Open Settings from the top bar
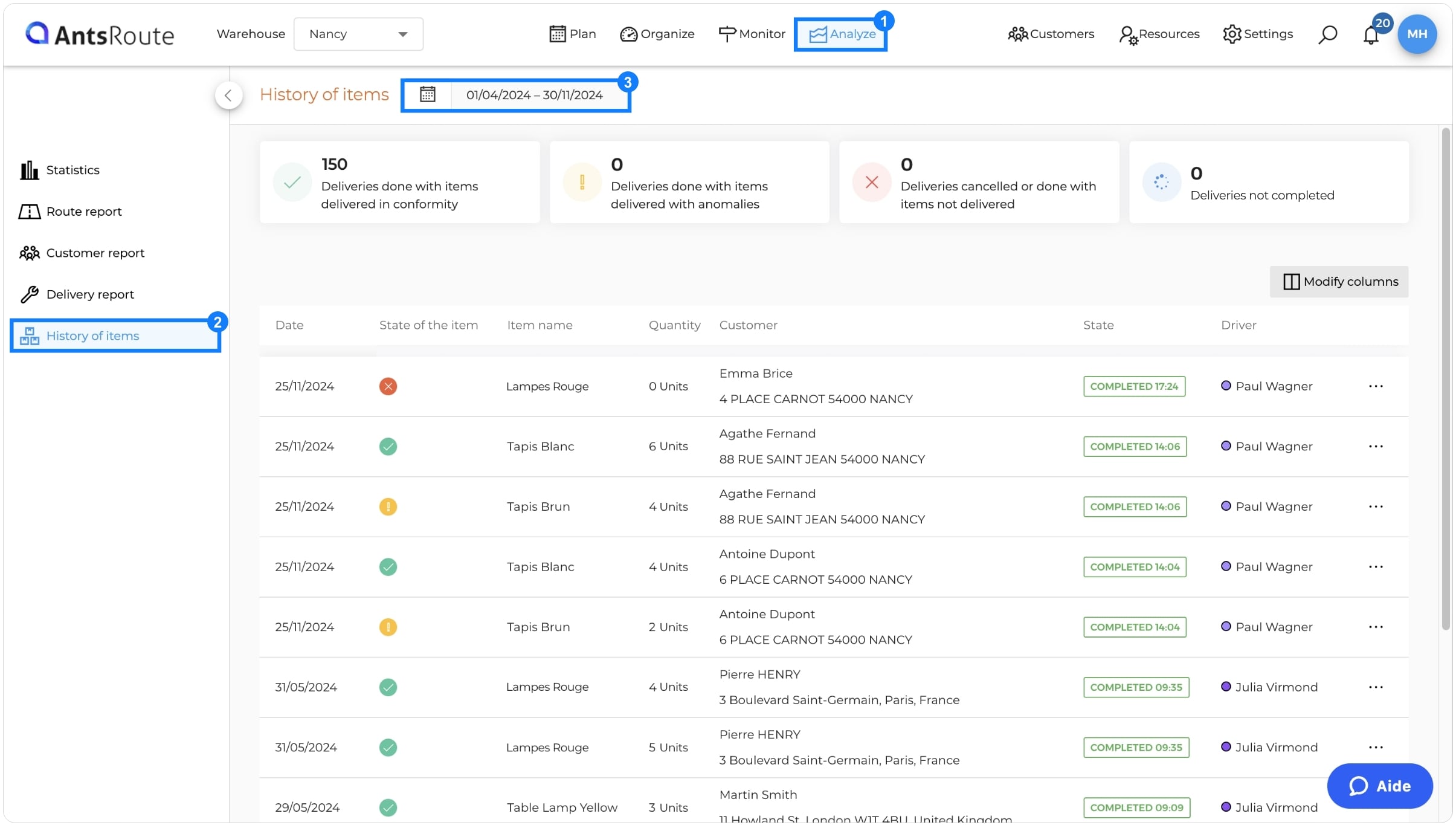 click(x=1258, y=34)
